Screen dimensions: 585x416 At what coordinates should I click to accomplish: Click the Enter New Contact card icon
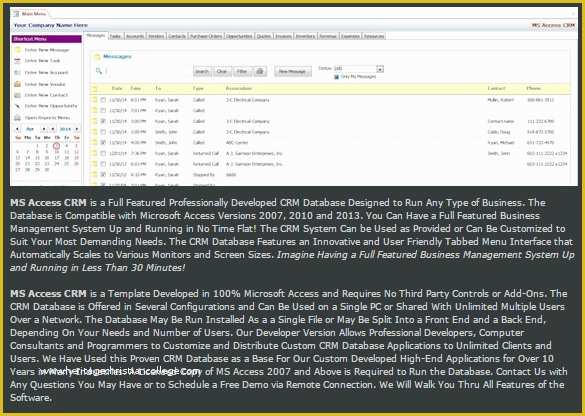pyautogui.click(x=18, y=95)
